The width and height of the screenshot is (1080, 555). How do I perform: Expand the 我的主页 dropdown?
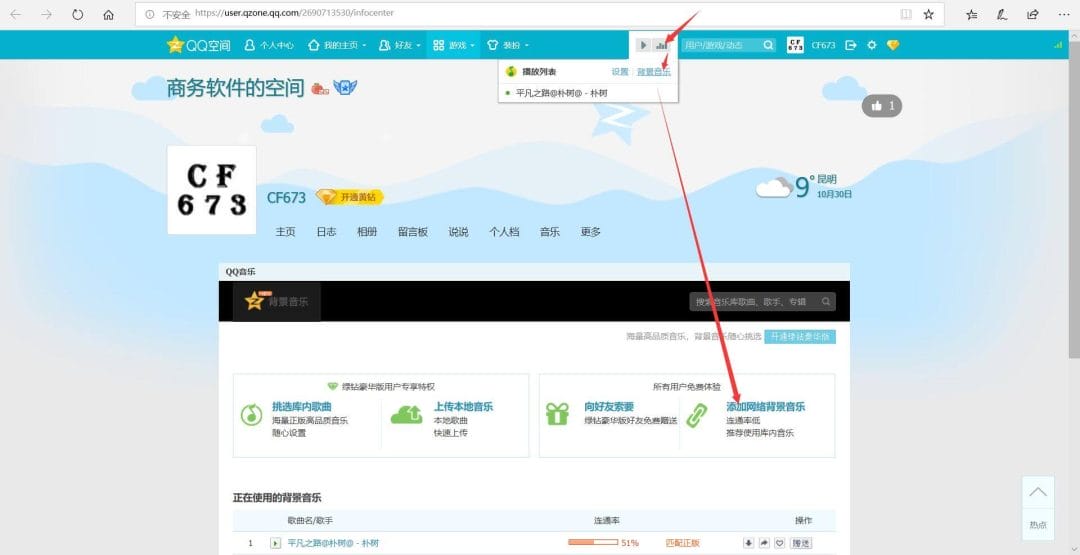click(x=337, y=45)
